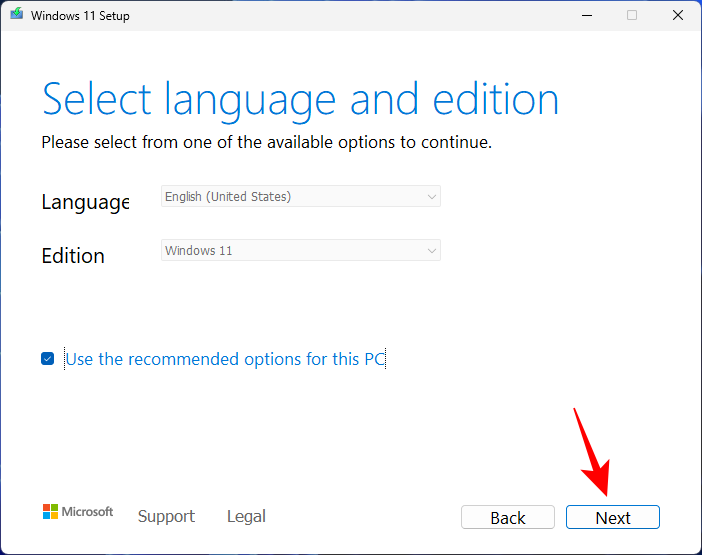Minimize the Windows 11 Setup window

click(x=586, y=15)
